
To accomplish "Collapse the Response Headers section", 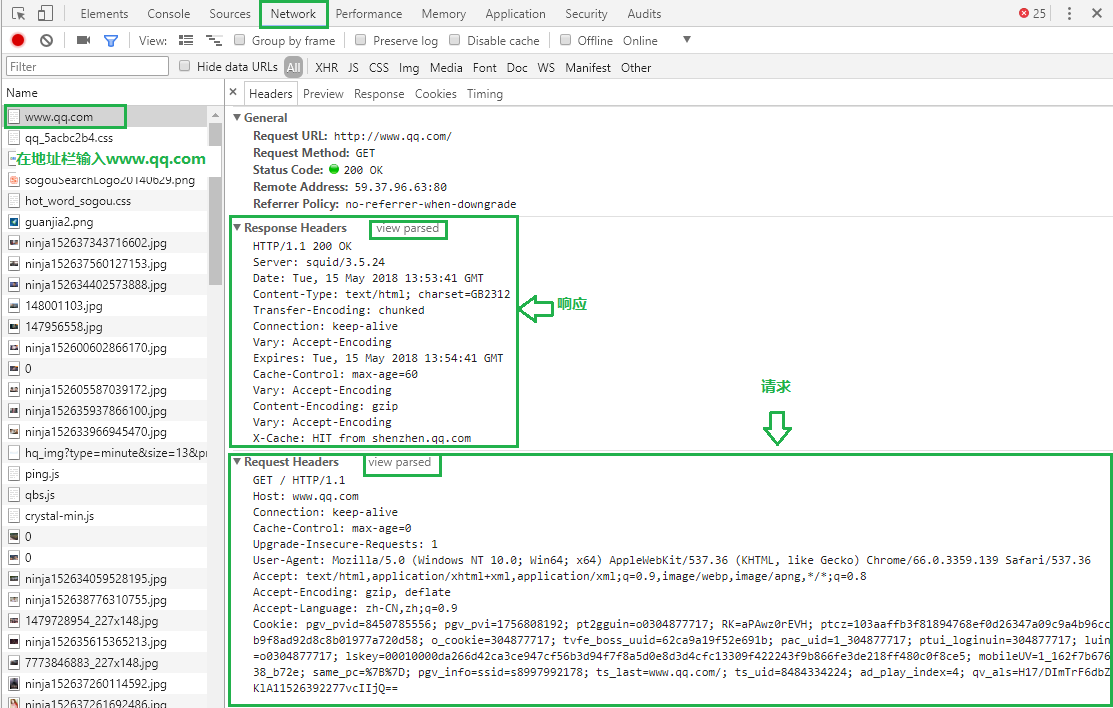I will (x=237, y=227).
